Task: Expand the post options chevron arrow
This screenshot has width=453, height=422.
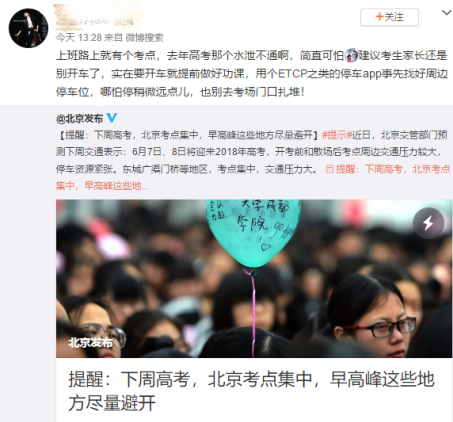Action: [x=446, y=13]
